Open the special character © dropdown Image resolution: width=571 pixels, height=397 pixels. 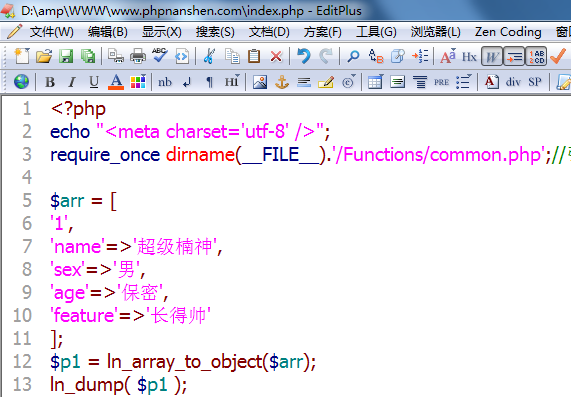coord(348,82)
